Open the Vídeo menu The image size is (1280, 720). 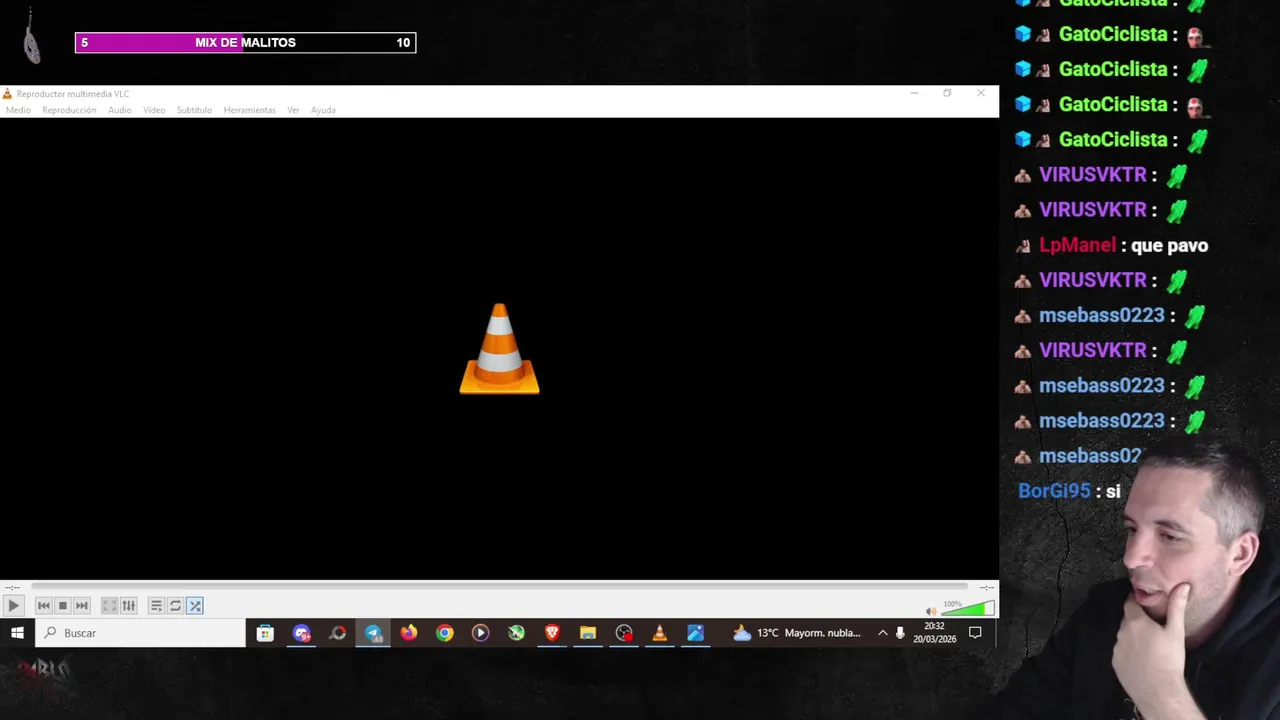point(154,110)
